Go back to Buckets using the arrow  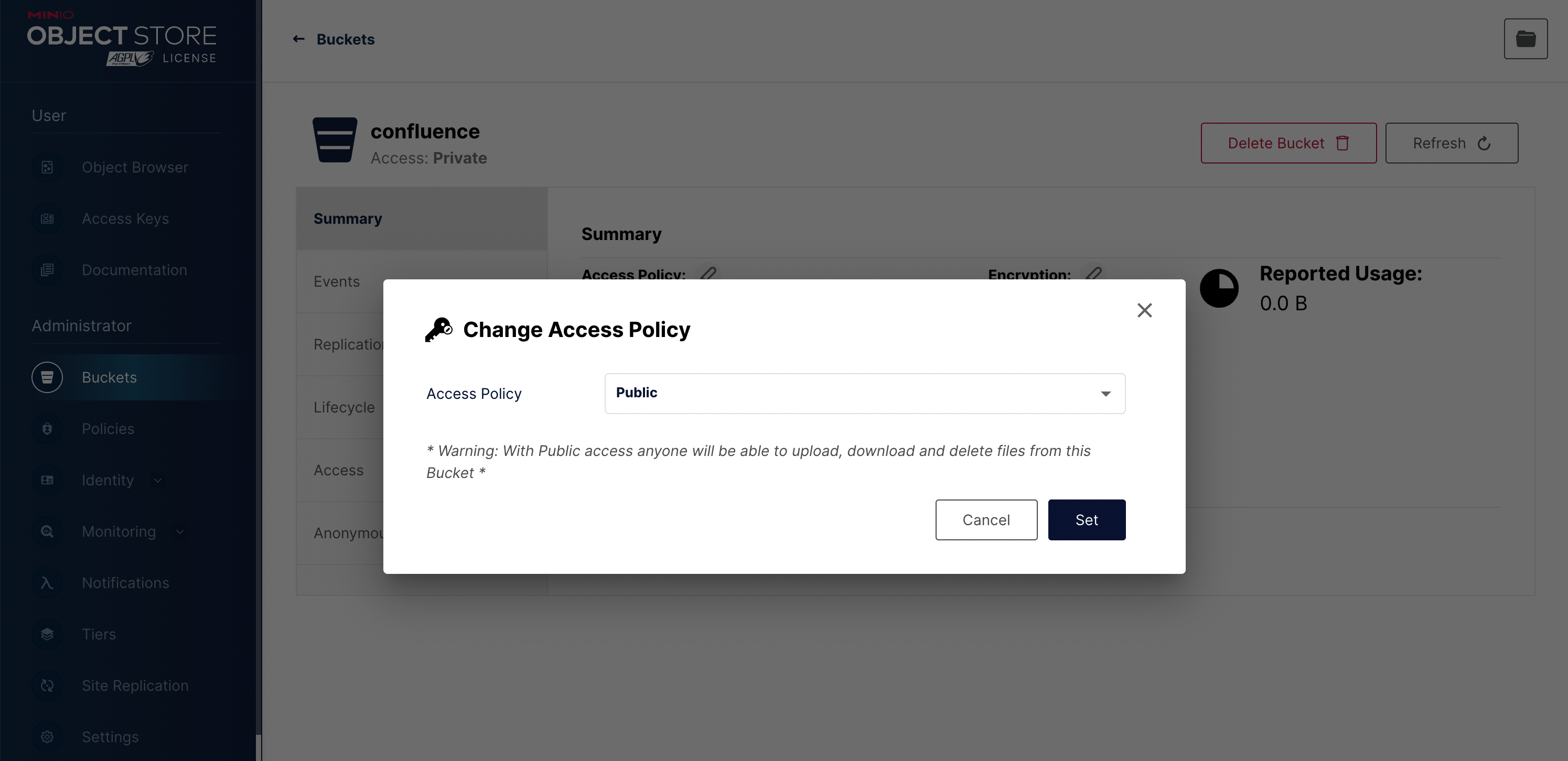tap(298, 39)
